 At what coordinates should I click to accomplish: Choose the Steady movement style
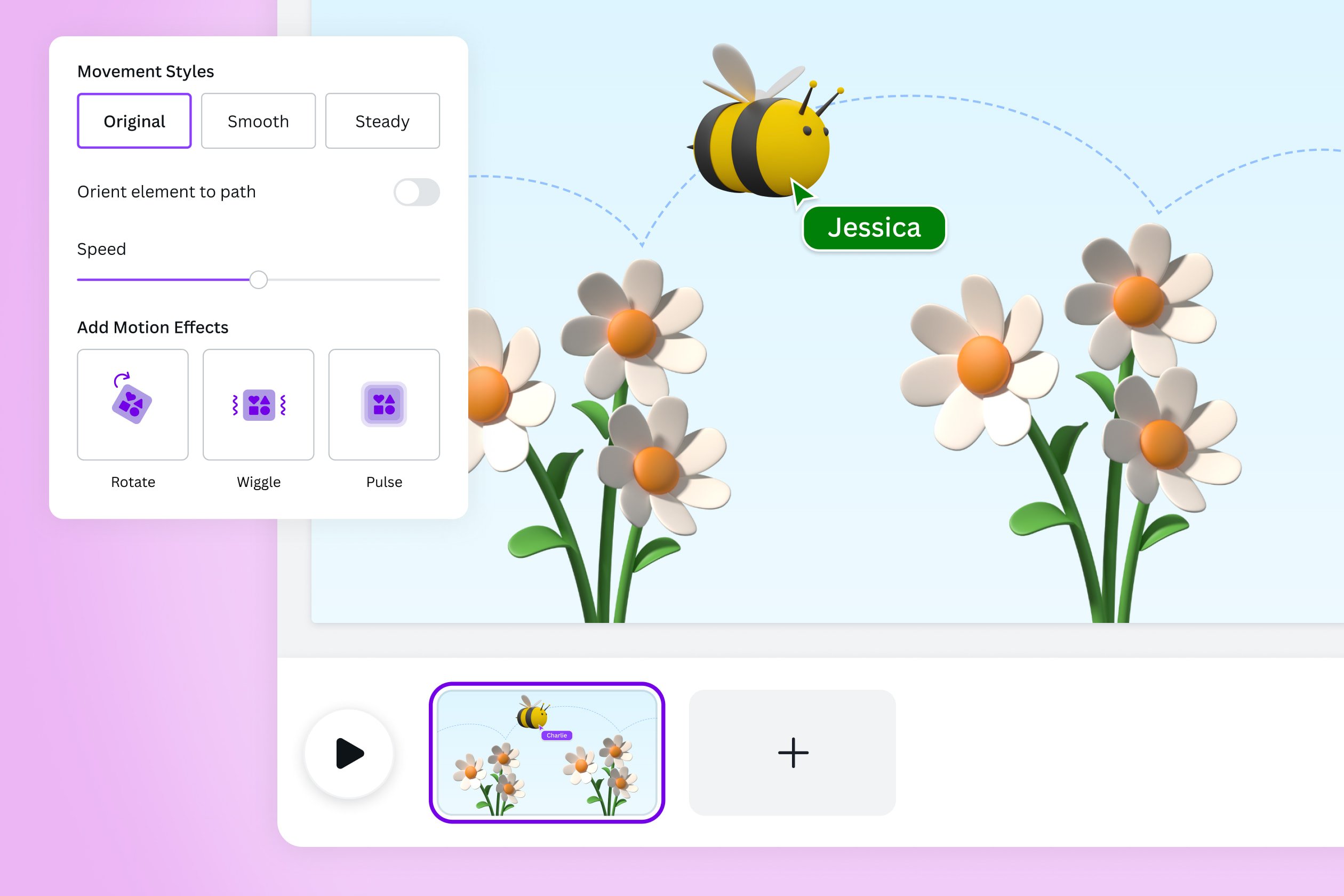[x=382, y=121]
